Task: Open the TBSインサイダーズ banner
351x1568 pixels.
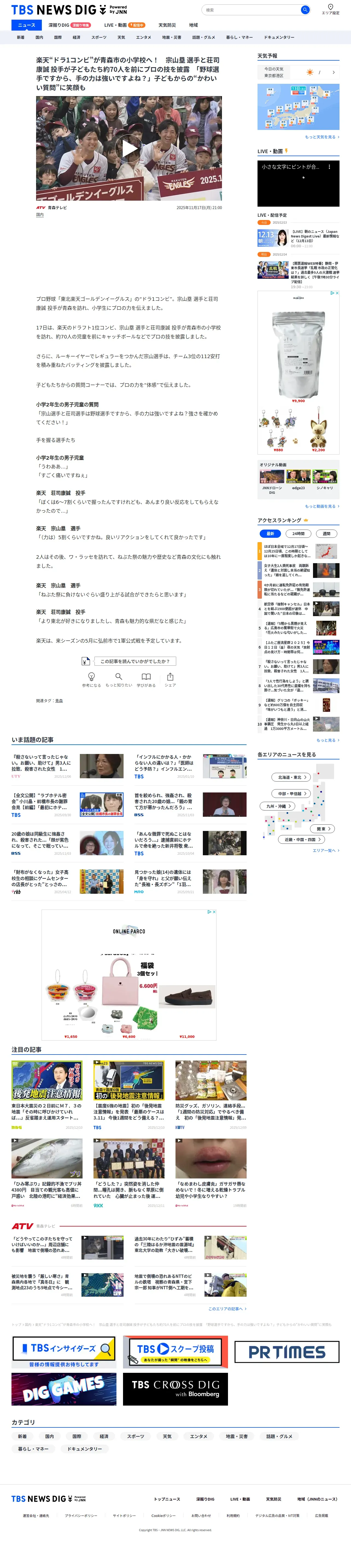Action: click(64, 1352)
